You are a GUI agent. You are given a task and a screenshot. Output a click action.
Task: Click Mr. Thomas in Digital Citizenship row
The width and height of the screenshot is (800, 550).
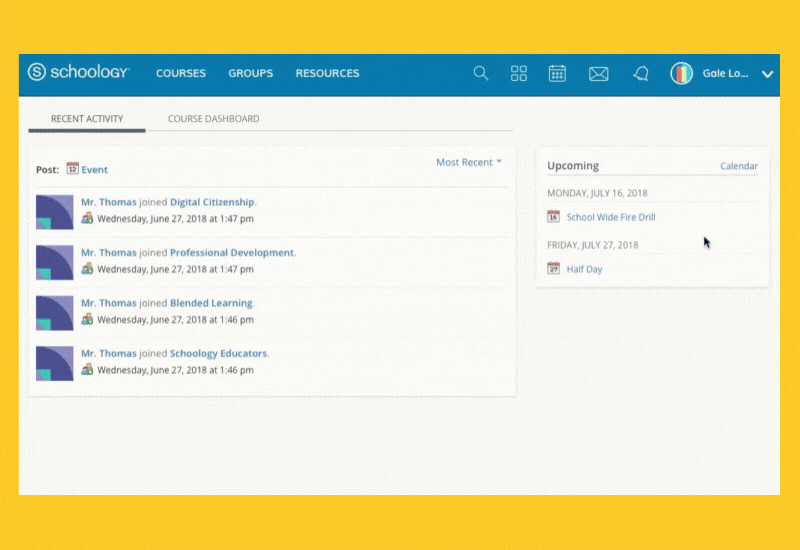(109, 202)
